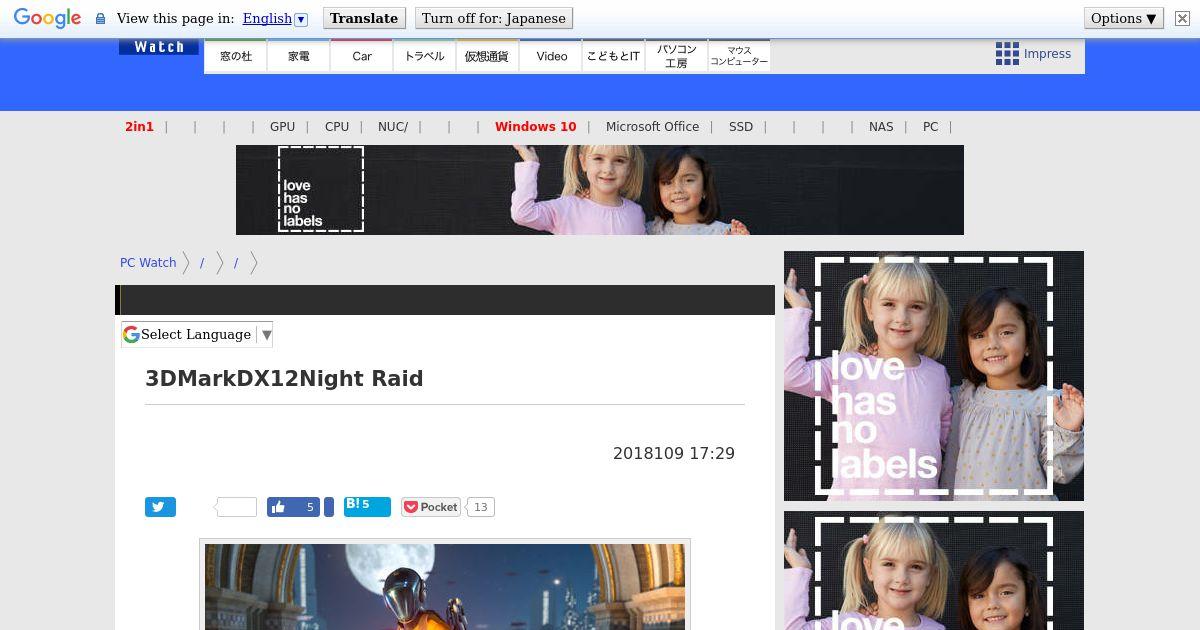Click the secure lock icon in translate bar

tap(100, 18)
